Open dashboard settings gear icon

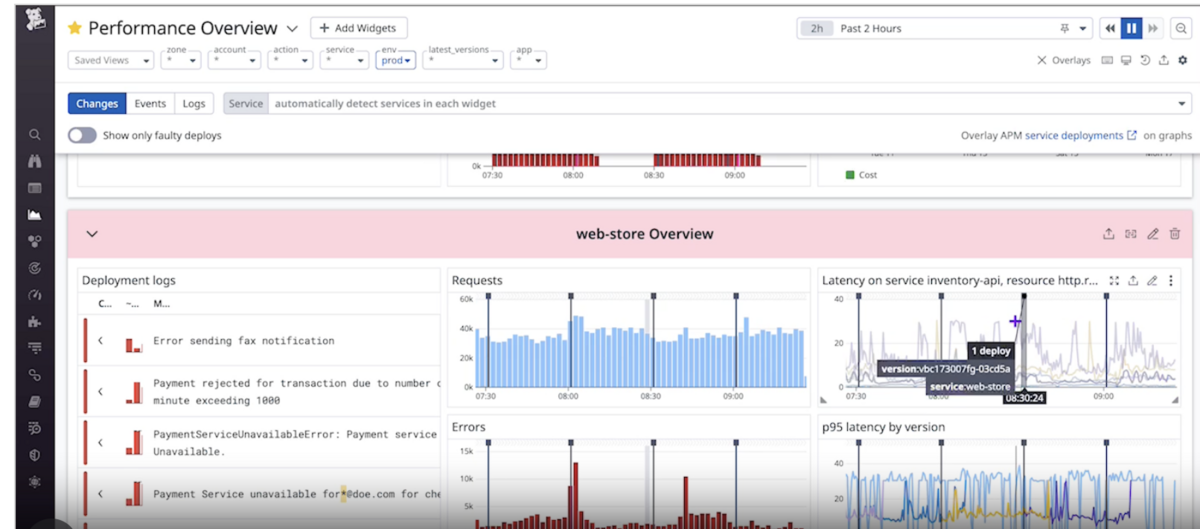[1183, 60]
